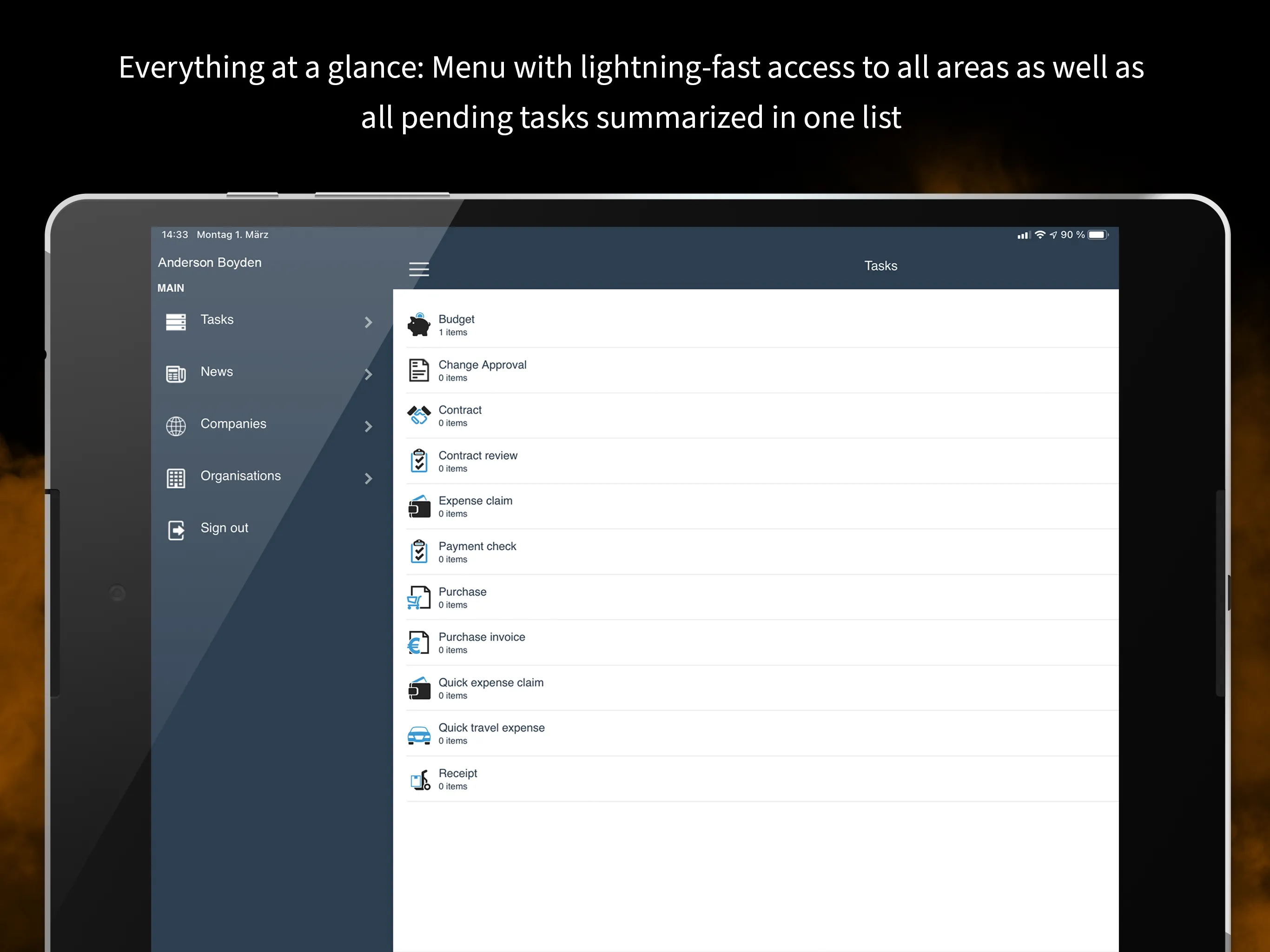Click the Quick travel expense icon

coord(419,732)
